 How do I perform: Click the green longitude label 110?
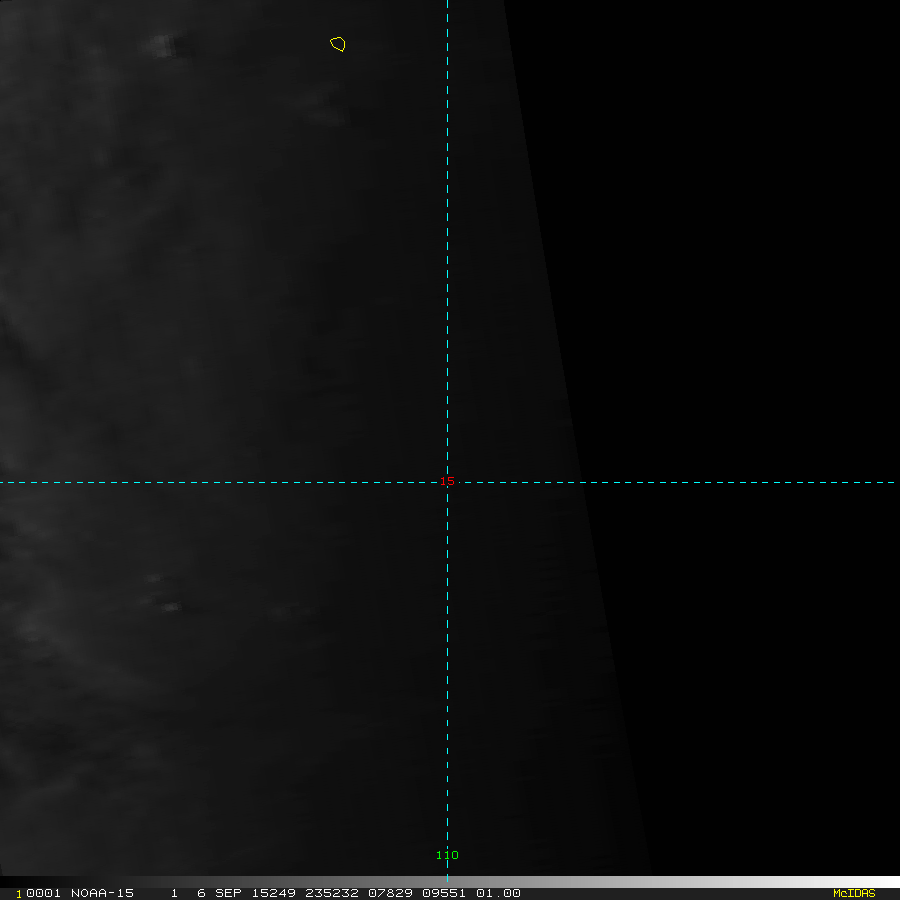point(447,855)
